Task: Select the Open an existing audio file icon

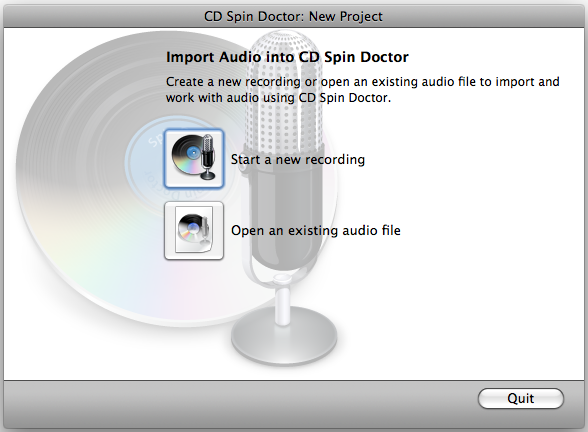Action: [194, 231]
